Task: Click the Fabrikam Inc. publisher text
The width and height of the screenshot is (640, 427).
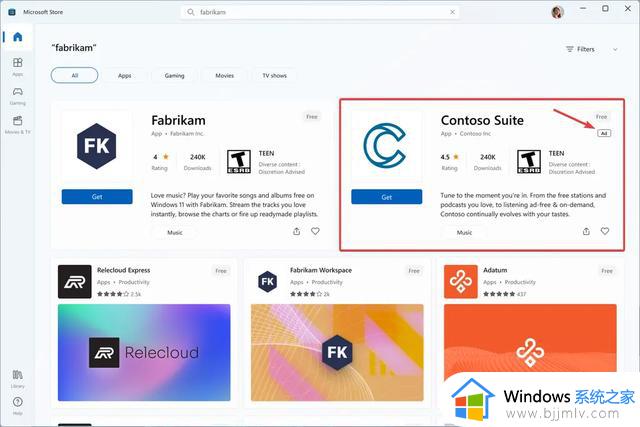Action: click(x=187, y=134)
